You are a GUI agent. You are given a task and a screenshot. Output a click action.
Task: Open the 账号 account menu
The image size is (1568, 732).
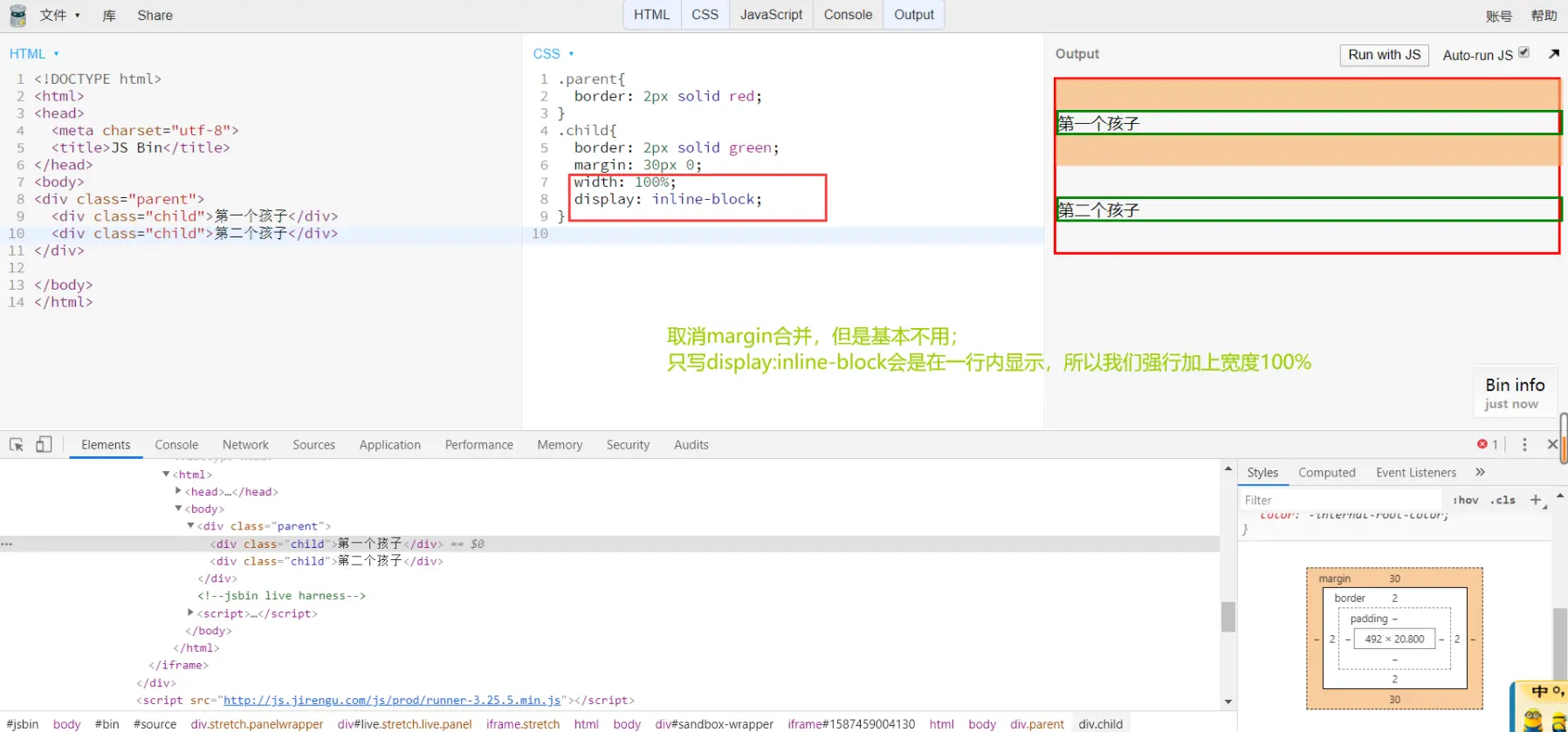tap(1499, 16)
